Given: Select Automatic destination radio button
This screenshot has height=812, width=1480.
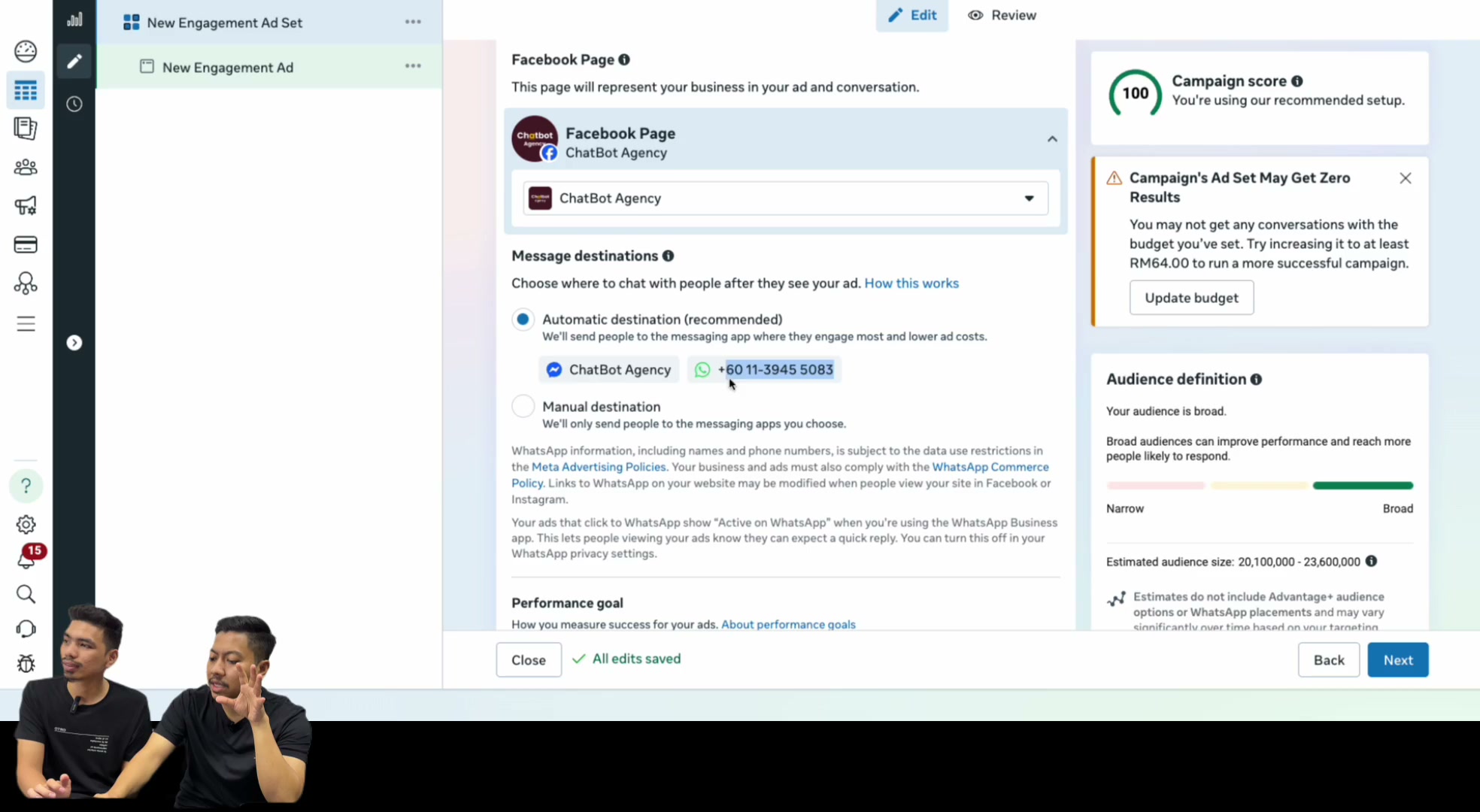Looking at the screenshot, I should click(523, 320).
